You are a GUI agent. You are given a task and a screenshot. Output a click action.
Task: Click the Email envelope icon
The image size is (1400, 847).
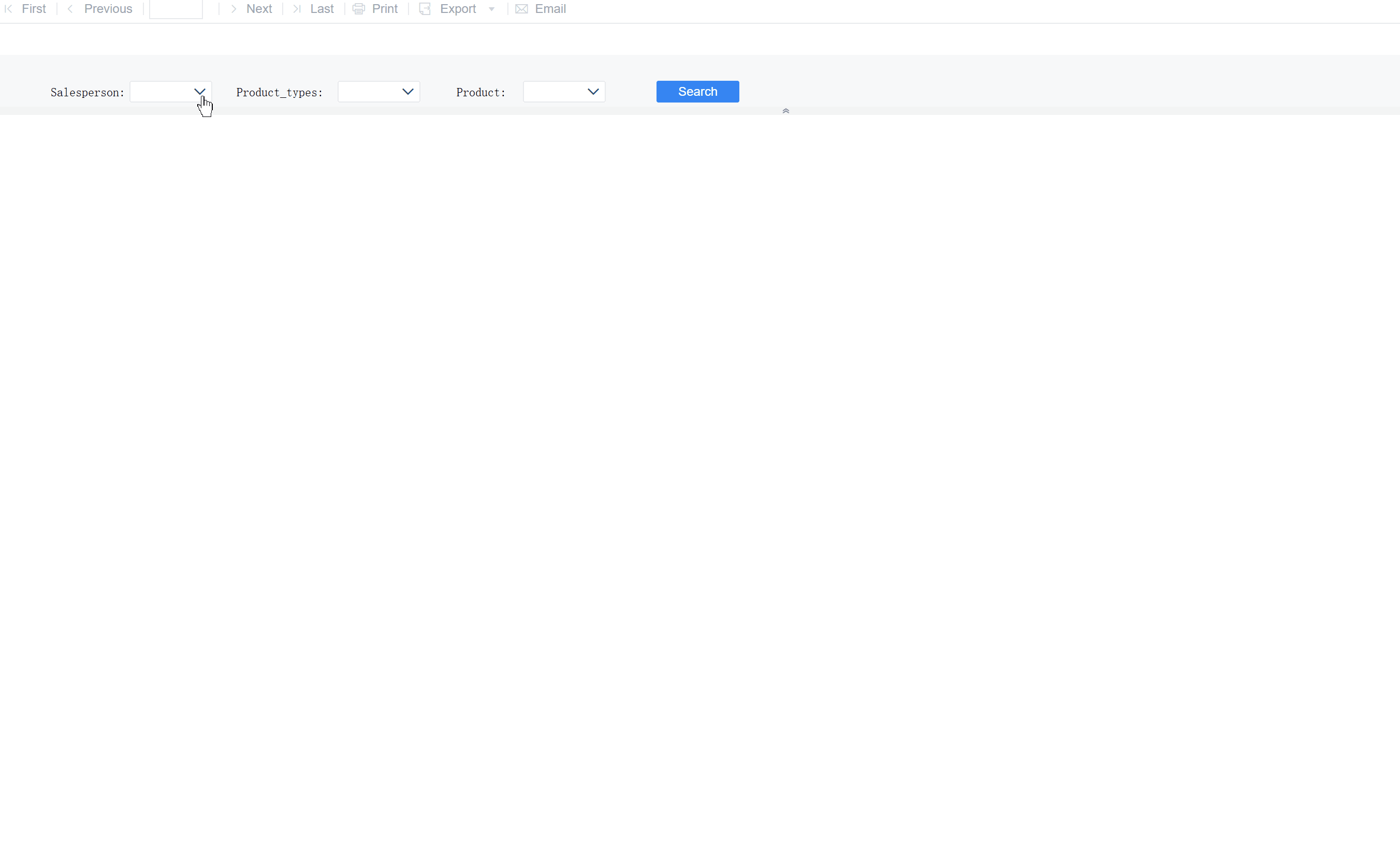(x=520, y=8)
